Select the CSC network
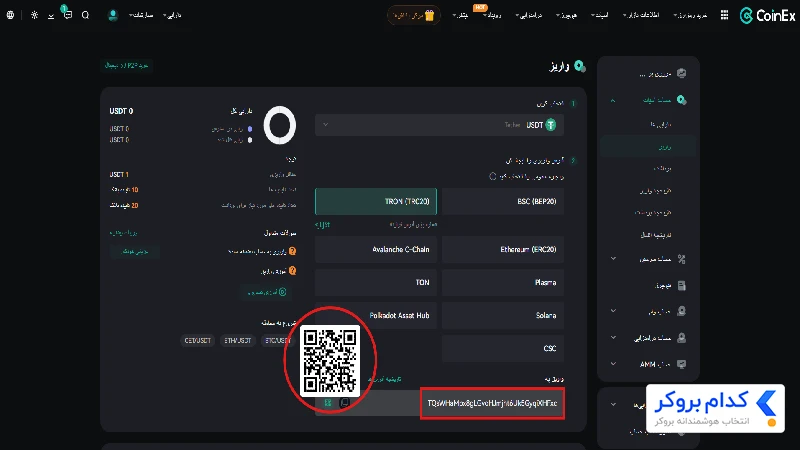Image resolution: width=800 pixels, height=450 pixels. (503, 348)
